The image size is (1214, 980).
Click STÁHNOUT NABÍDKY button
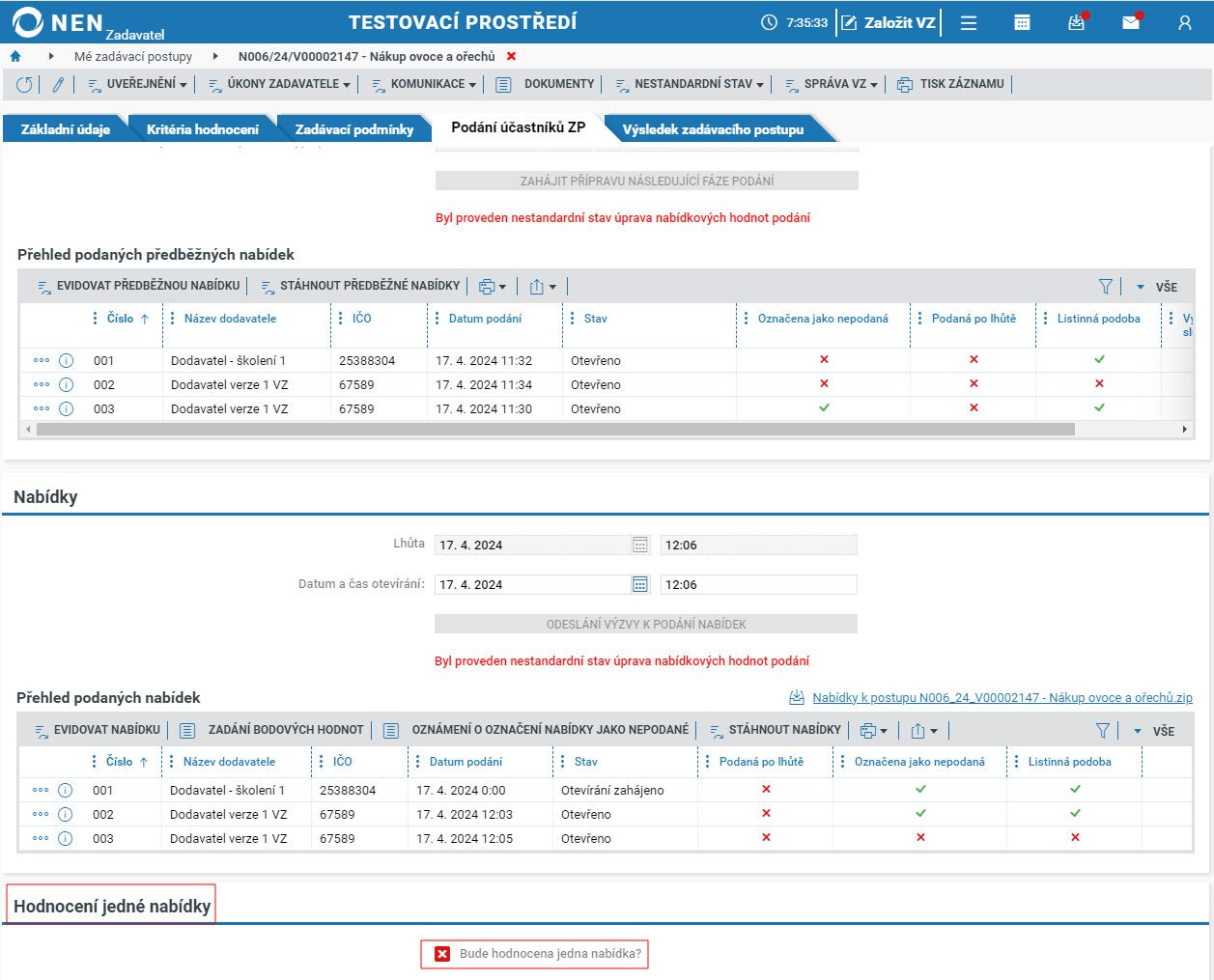pos(776,730)
